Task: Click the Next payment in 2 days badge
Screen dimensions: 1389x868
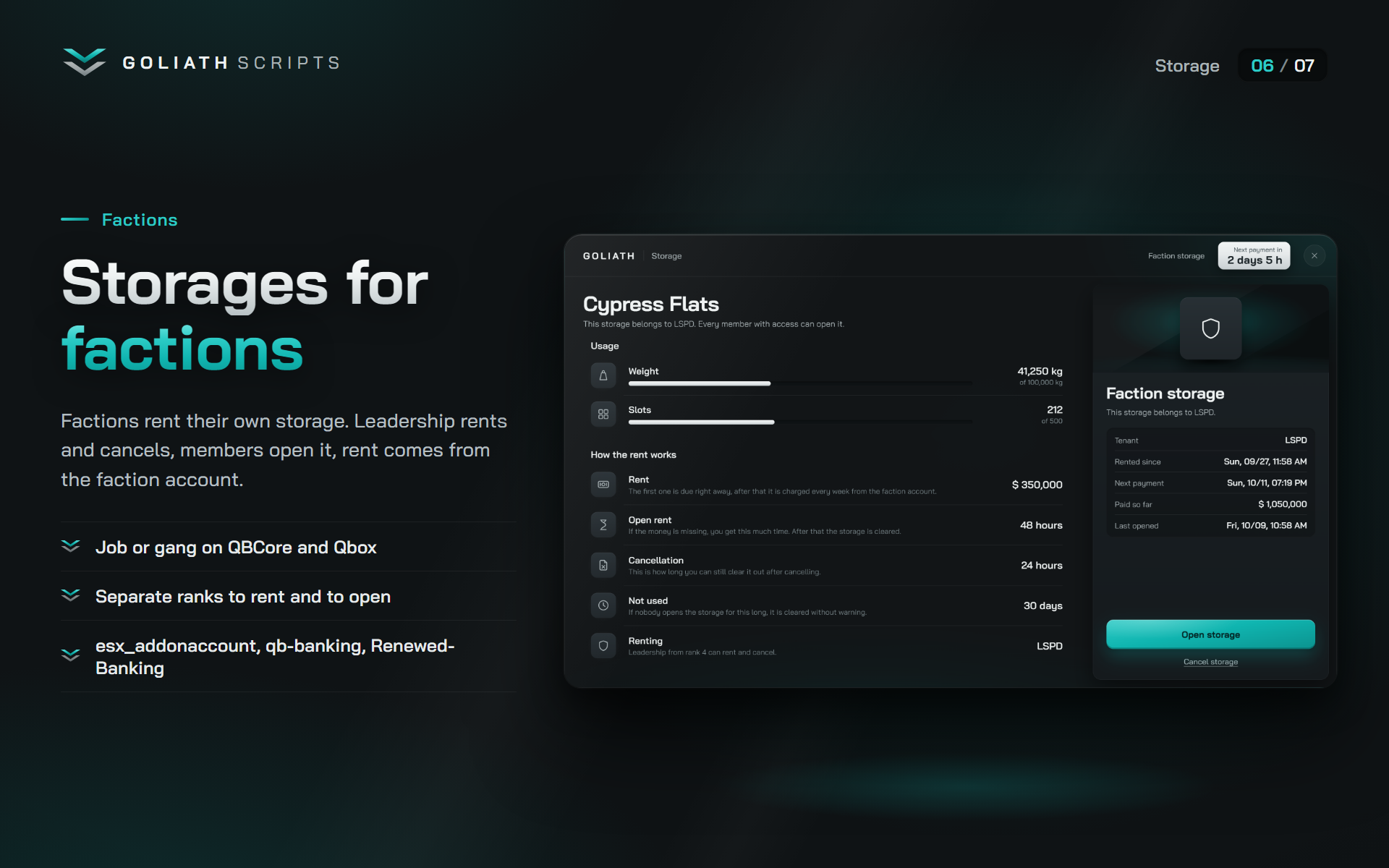Action: point(1254,256)
